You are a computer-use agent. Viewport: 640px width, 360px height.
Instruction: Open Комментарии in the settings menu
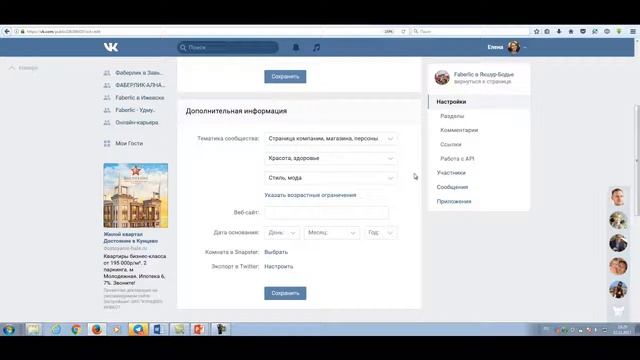point(459,130)
